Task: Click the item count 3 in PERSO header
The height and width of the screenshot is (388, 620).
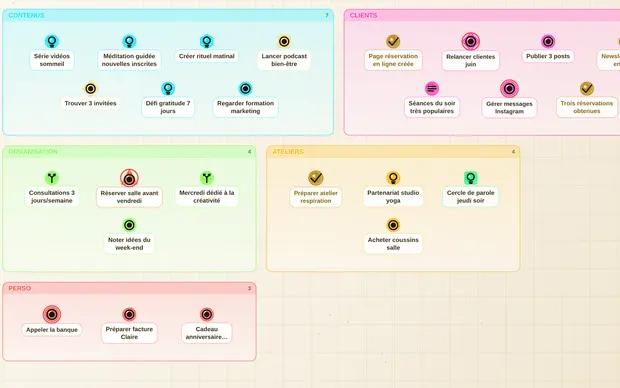Action: pyautogui.click(x=250, y=288)
